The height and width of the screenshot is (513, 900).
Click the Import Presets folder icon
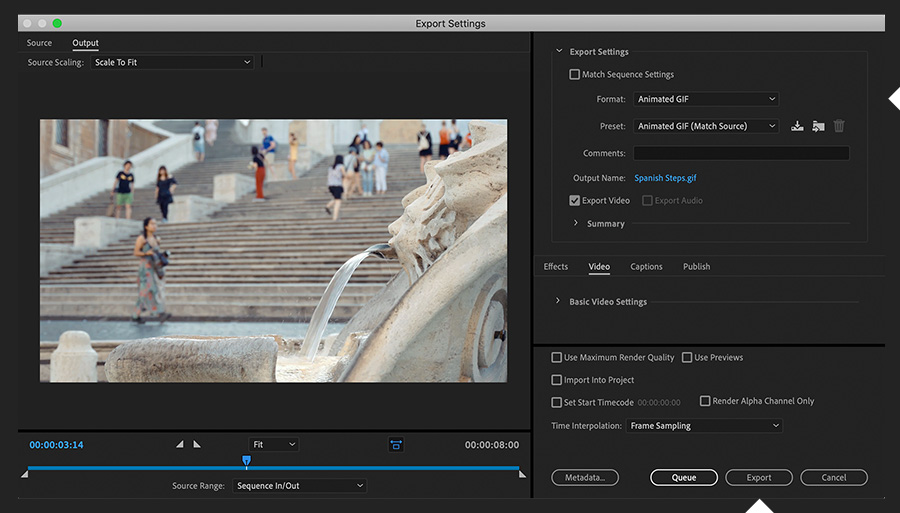pos(818,126)
